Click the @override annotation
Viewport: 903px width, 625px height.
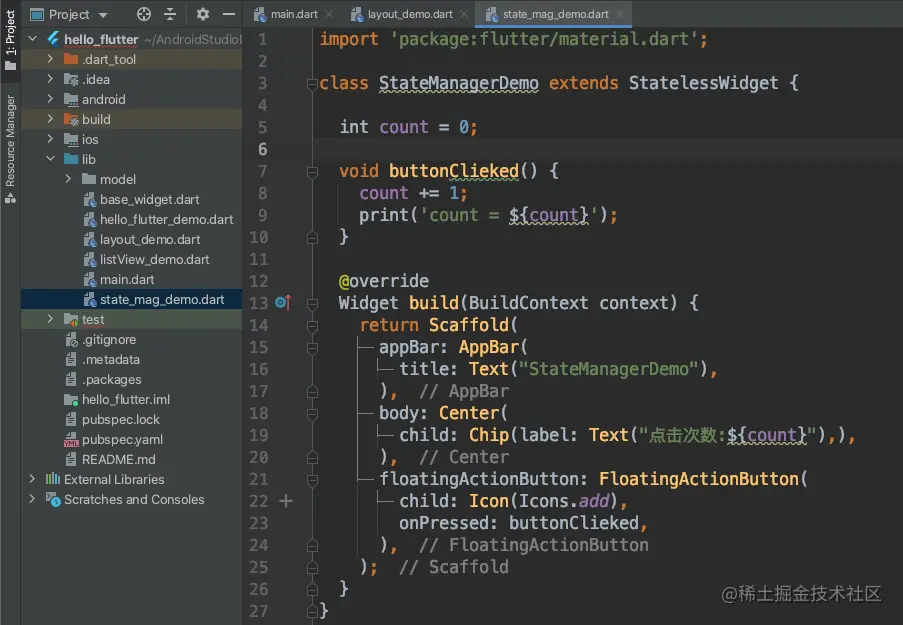pyautogui.click(x=384, y=281)
